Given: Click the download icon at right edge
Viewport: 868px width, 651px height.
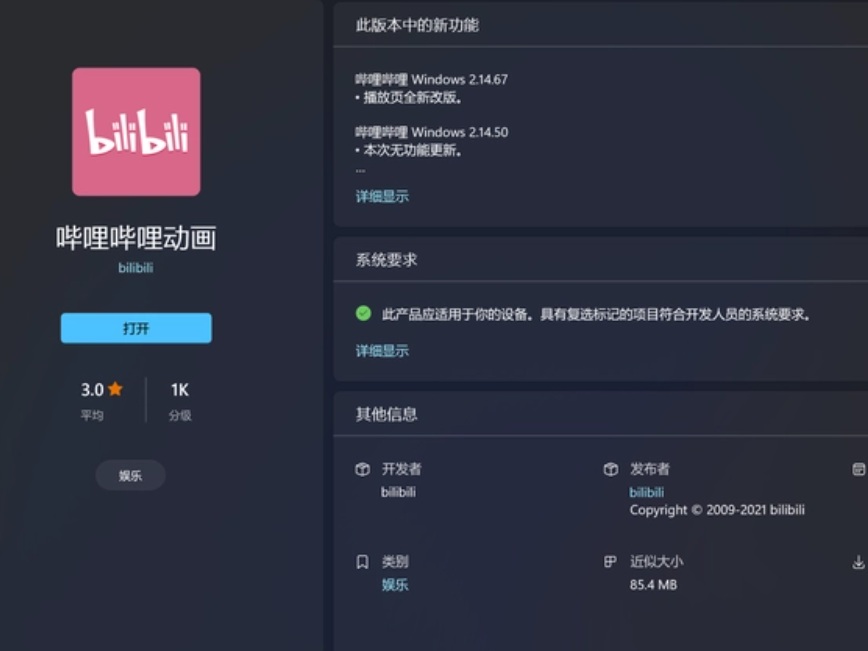Looking at the screenshot, I should (x=858, y=562).
